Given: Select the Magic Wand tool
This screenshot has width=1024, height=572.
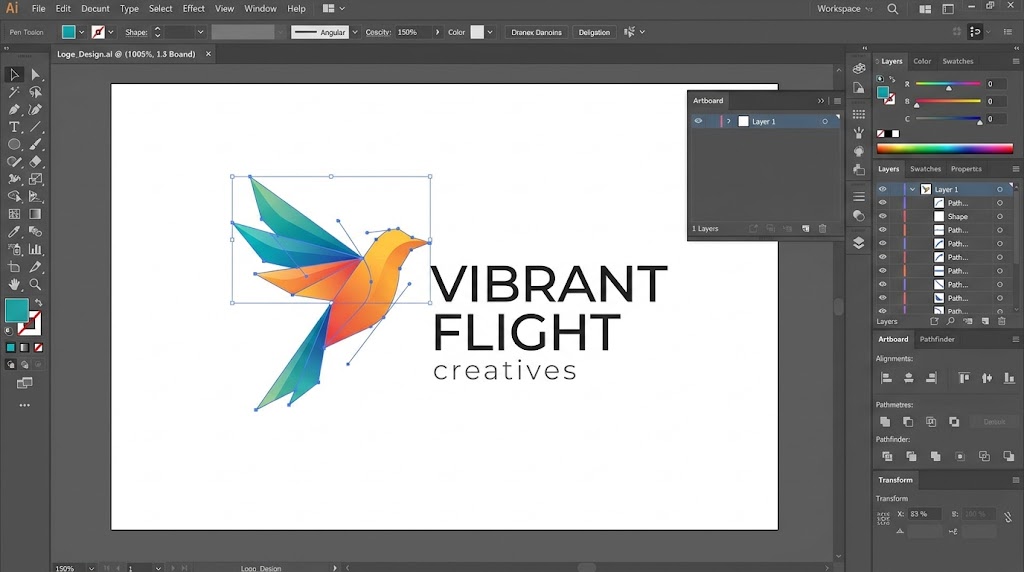Looking at the screenshot, I should click(x=14, y=92).
